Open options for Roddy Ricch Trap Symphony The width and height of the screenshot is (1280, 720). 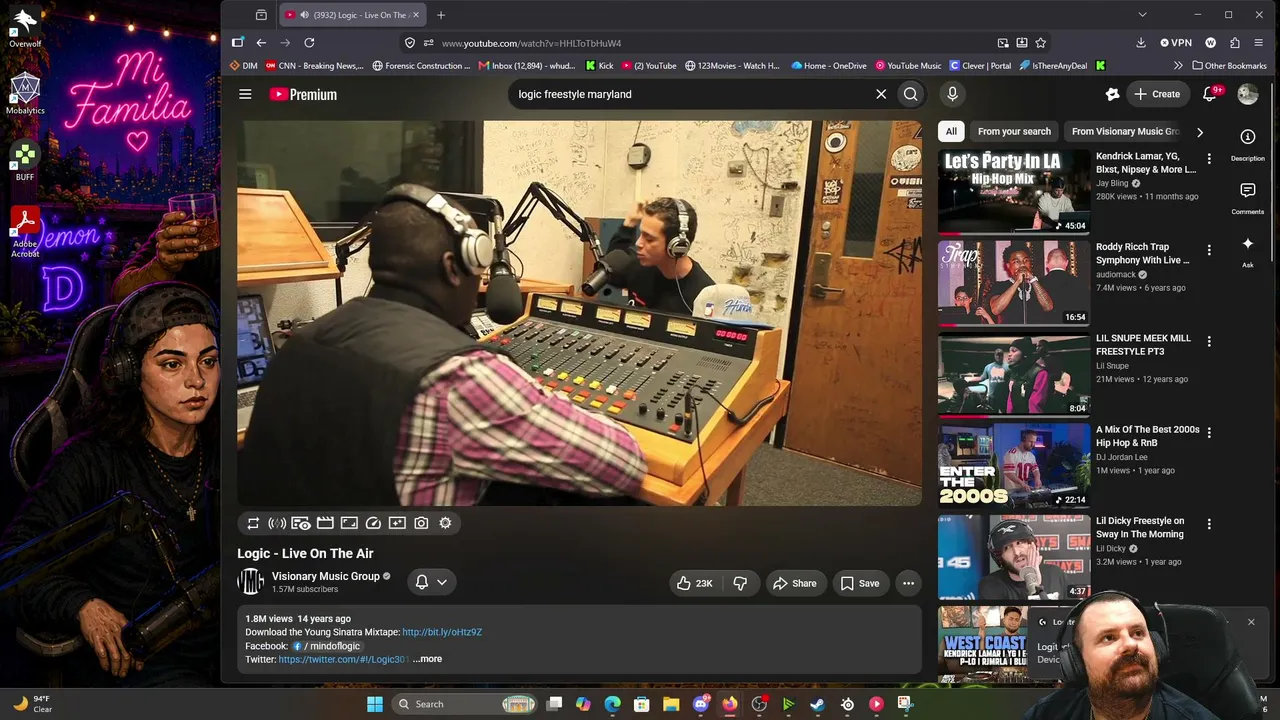[1209, 250]
